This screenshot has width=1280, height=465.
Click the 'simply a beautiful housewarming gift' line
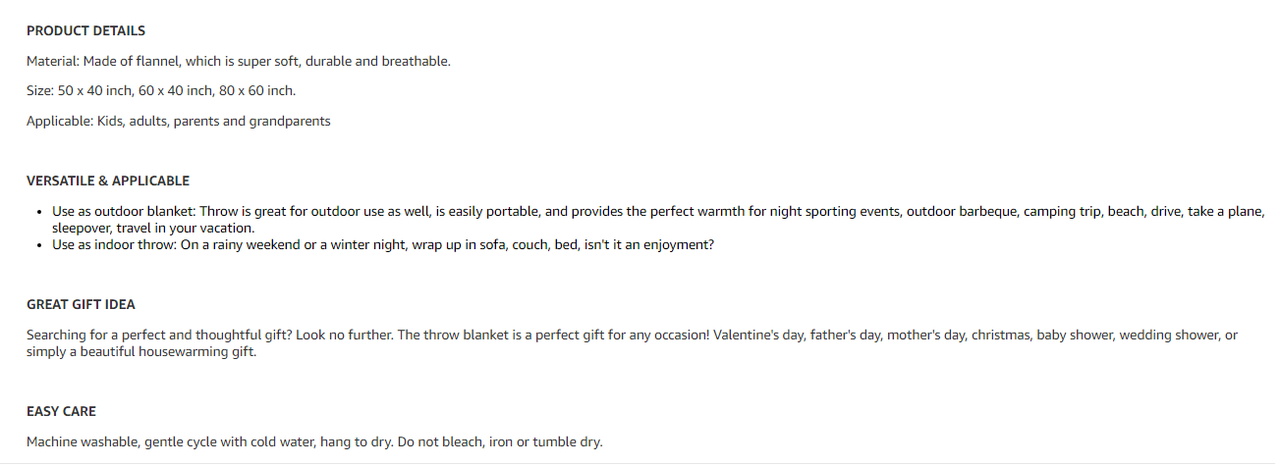tap(142, 352)
